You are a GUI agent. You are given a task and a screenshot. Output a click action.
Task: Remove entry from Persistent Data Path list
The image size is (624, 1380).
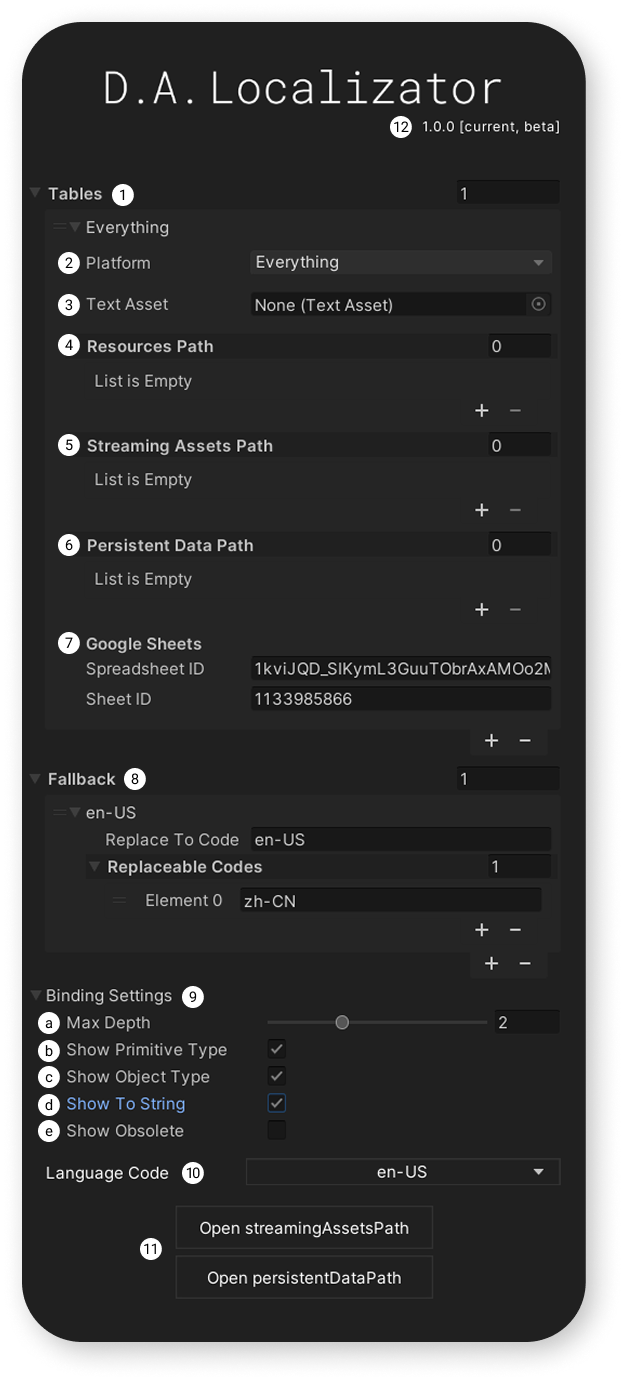click(x=515, y=610)
